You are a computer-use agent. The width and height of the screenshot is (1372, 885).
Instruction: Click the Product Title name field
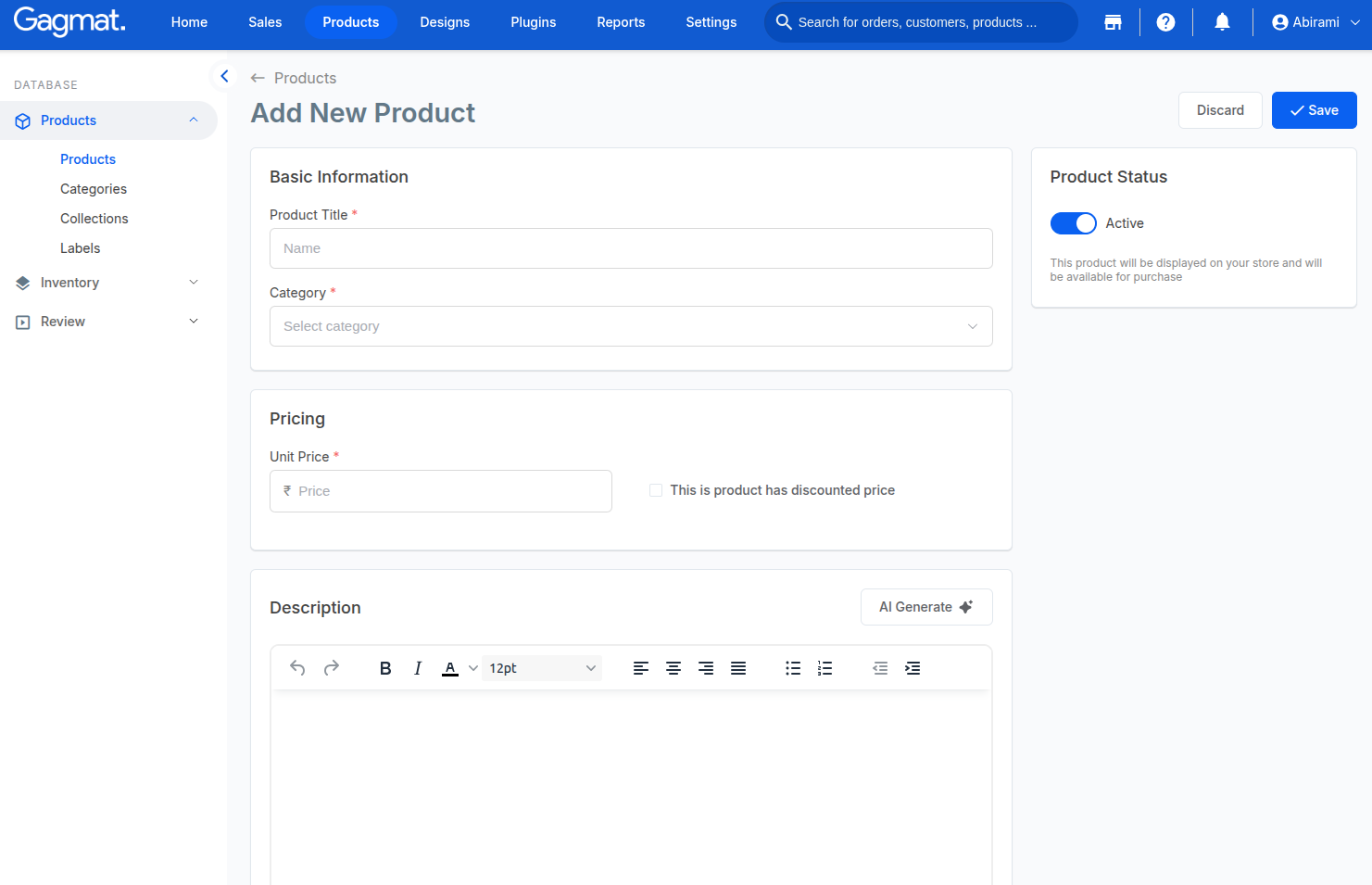(x=631, y=248)
